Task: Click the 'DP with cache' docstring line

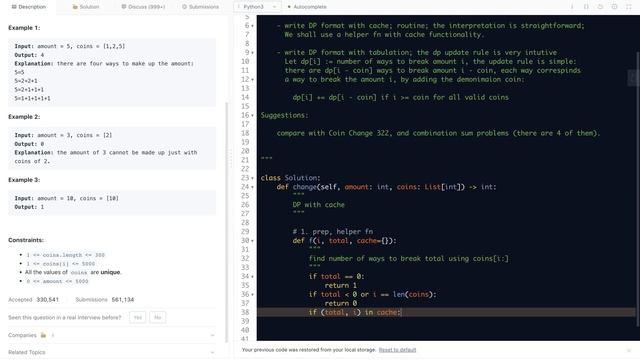Action: coord(318,205)
